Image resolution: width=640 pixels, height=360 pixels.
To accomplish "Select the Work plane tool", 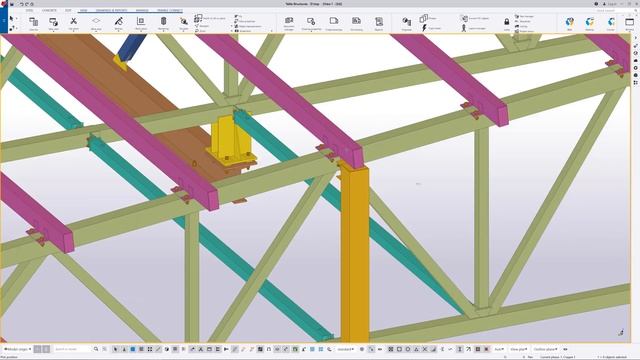I will (x=96, y=23).
